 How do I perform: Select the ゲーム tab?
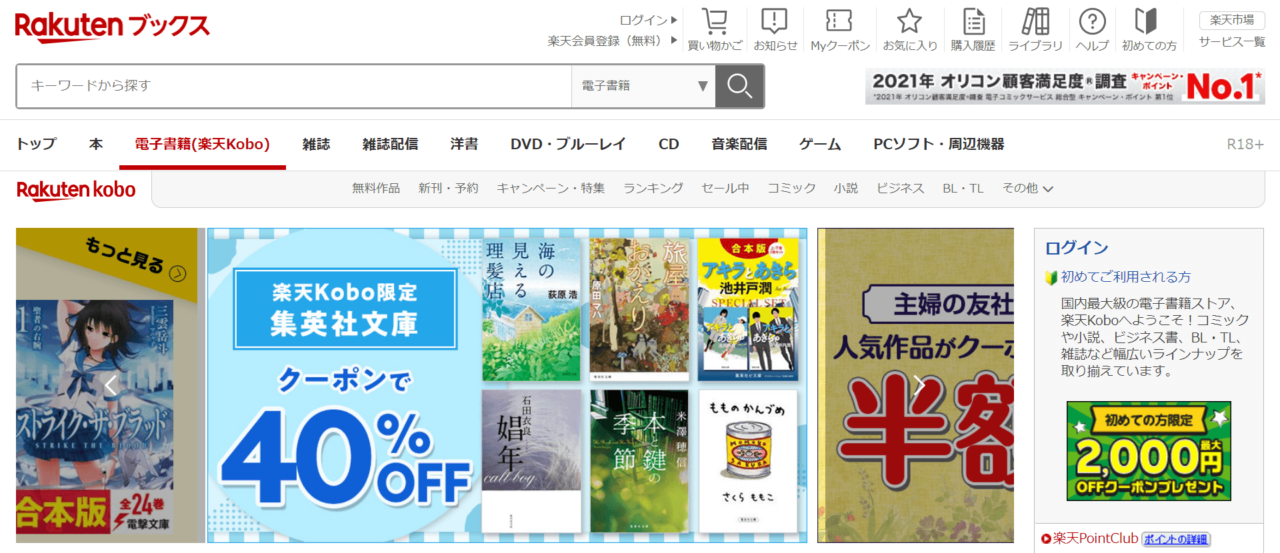tap(820, 144)
